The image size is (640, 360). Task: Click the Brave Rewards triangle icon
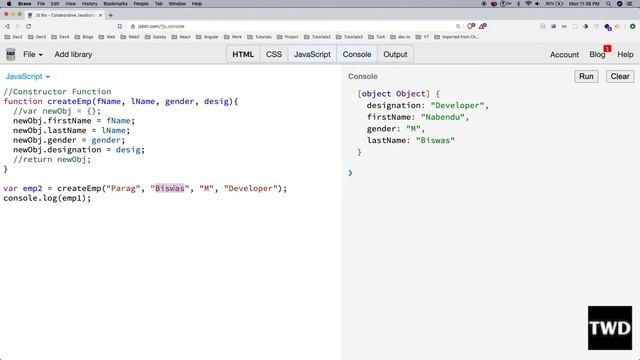pos(483,26)
